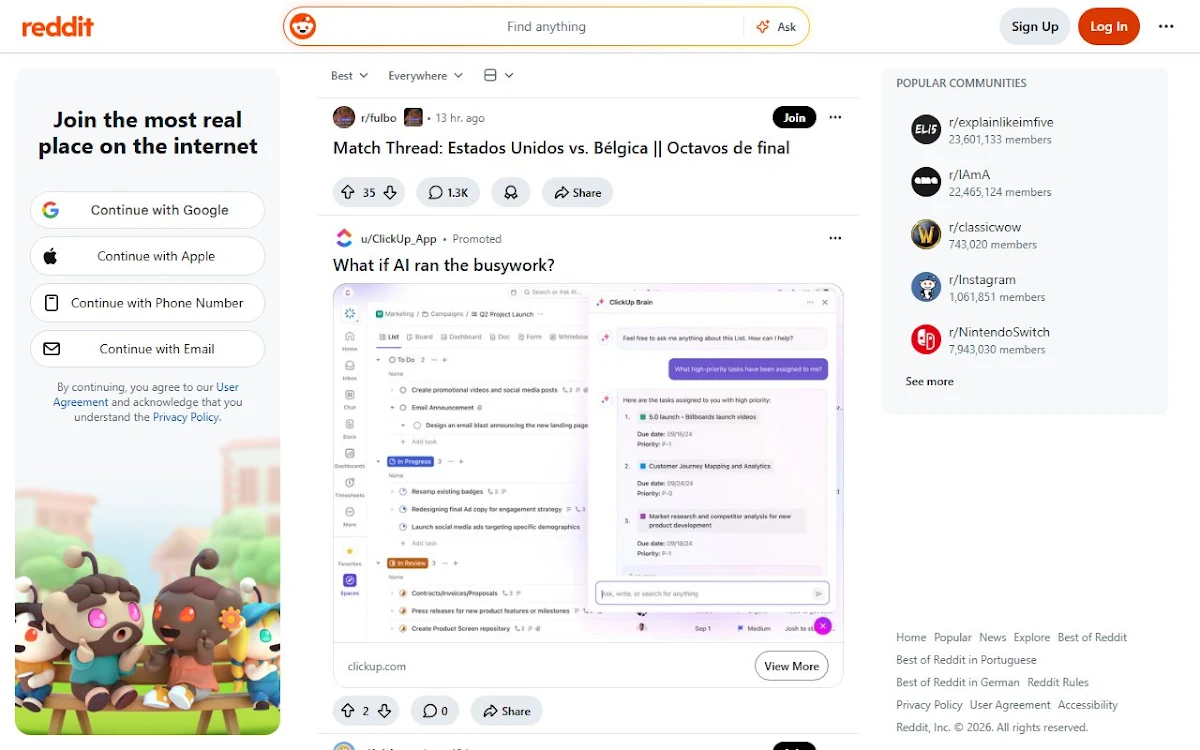This screenshot has width=1200, height=750.
Task: Click the View More button
Action: click(x=791, y=666)
